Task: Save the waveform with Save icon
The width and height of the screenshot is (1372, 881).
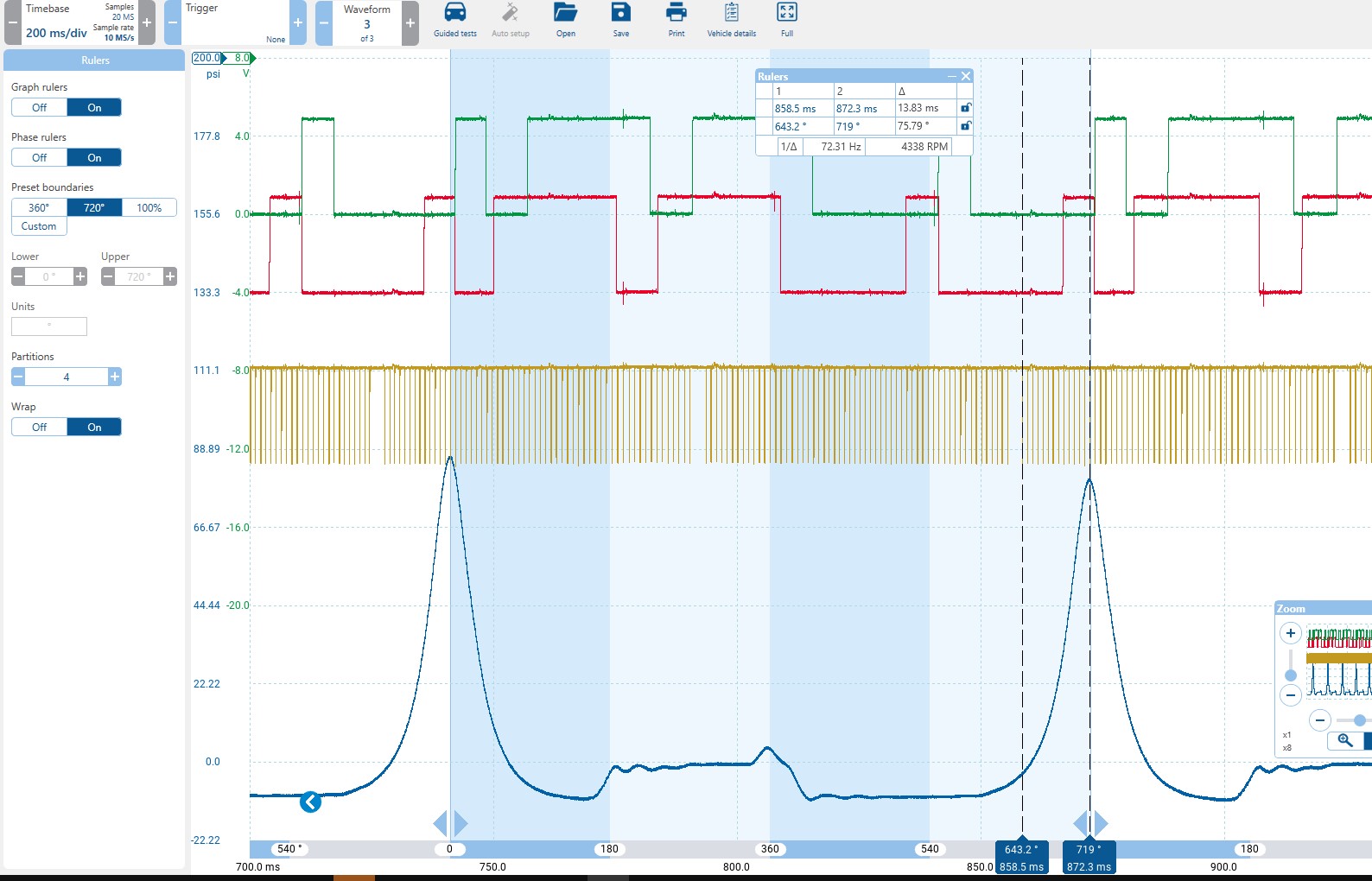Action: (x=620, y=13)
